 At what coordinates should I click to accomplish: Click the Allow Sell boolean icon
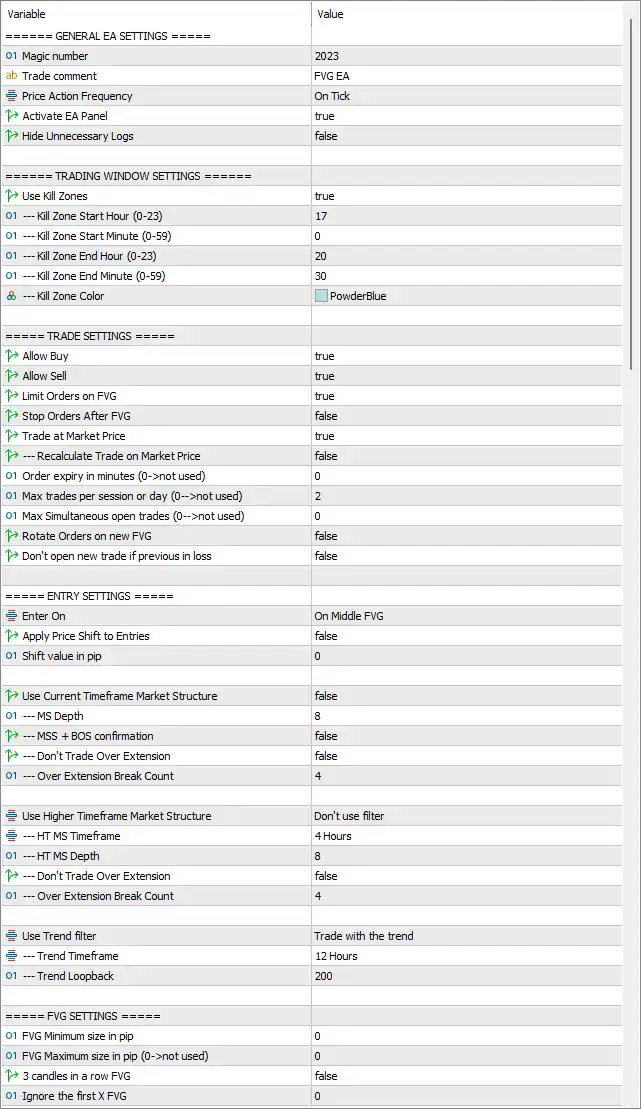point(11,376)
